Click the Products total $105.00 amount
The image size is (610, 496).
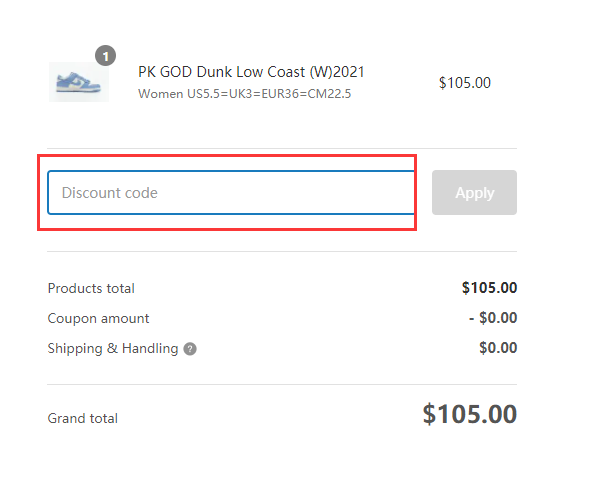pos(489,288)
